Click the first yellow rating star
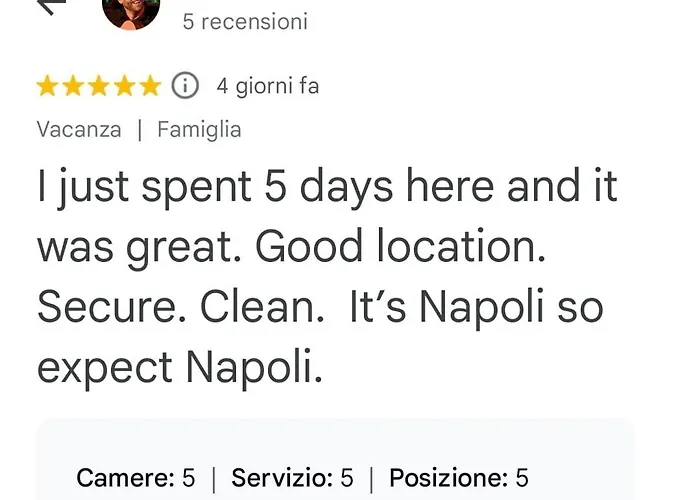The image size is (700, 500). [47, 87]
